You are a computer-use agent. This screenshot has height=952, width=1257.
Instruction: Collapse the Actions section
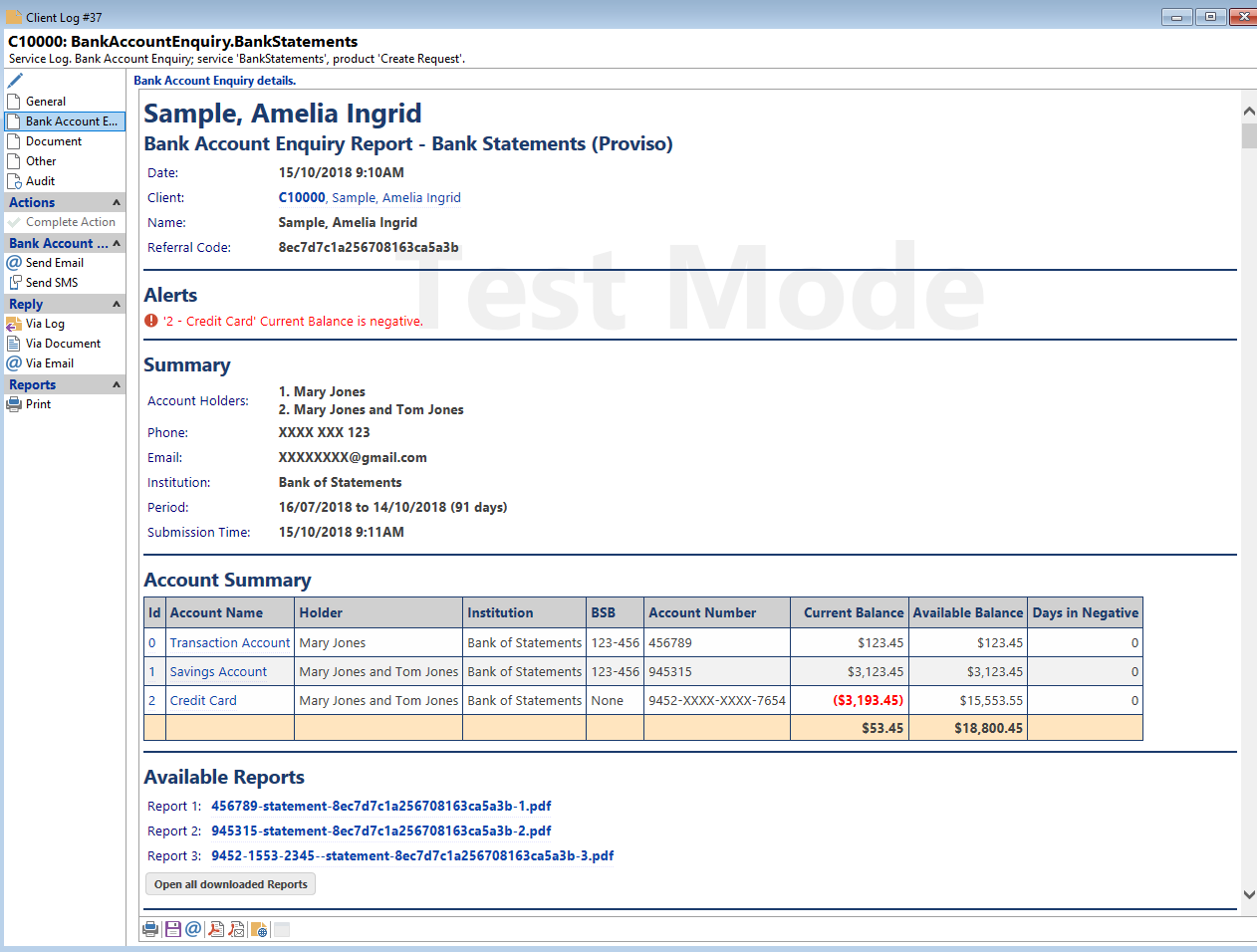coord(117,202)
